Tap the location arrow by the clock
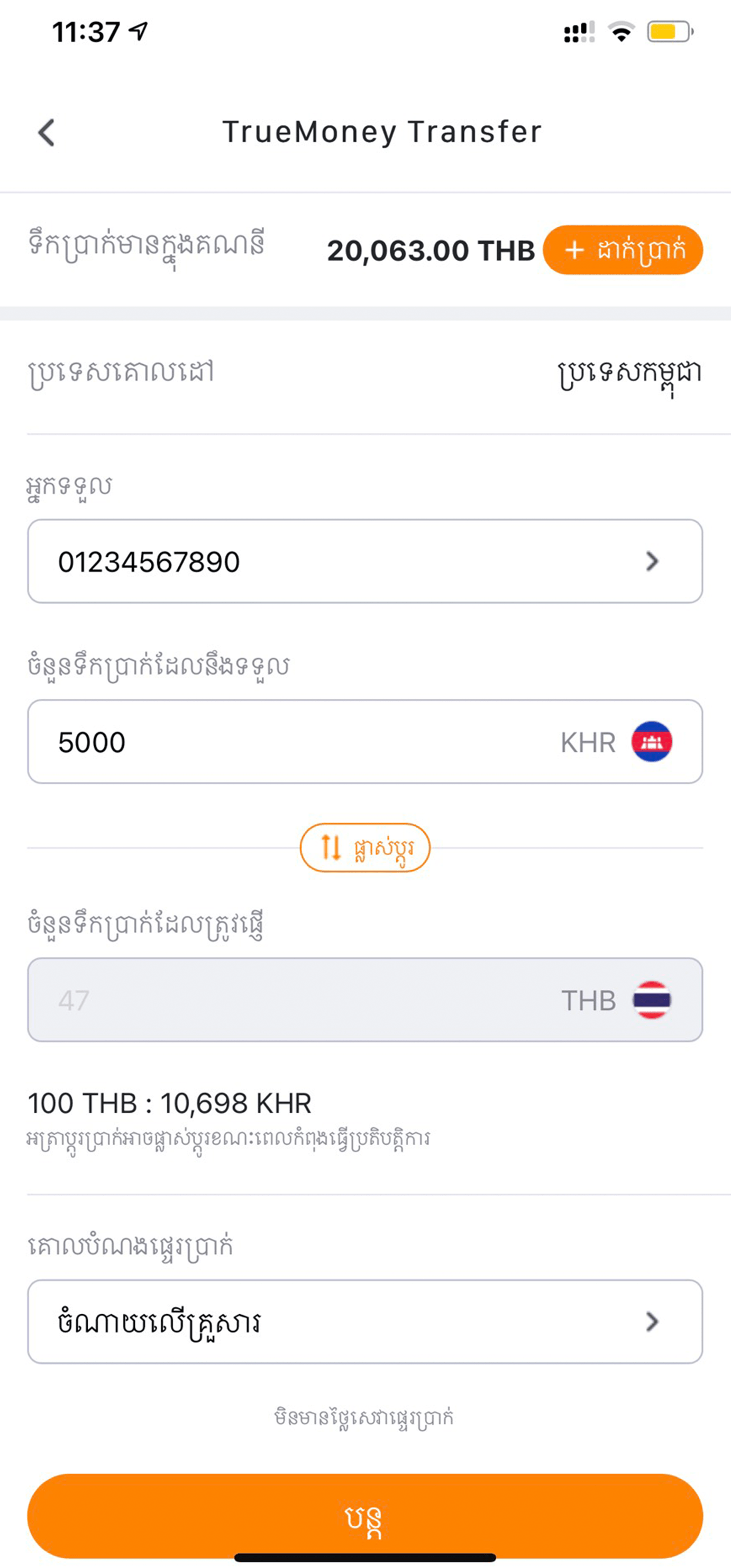Viewport: 731px width, 1568px height. tap(140, 31)
